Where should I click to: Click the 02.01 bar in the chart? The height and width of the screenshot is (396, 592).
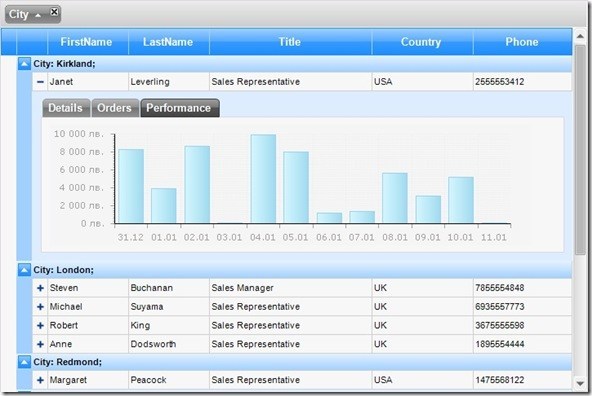click(x=197, y=185)
